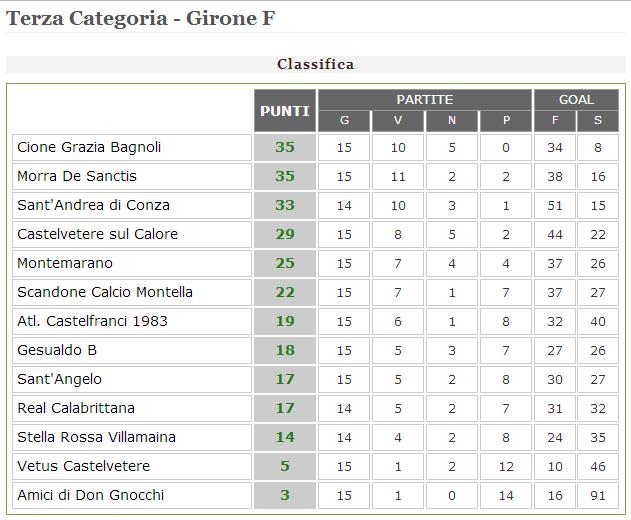Click the Stella Rossa Villamaina team

(x=96, y=437)
